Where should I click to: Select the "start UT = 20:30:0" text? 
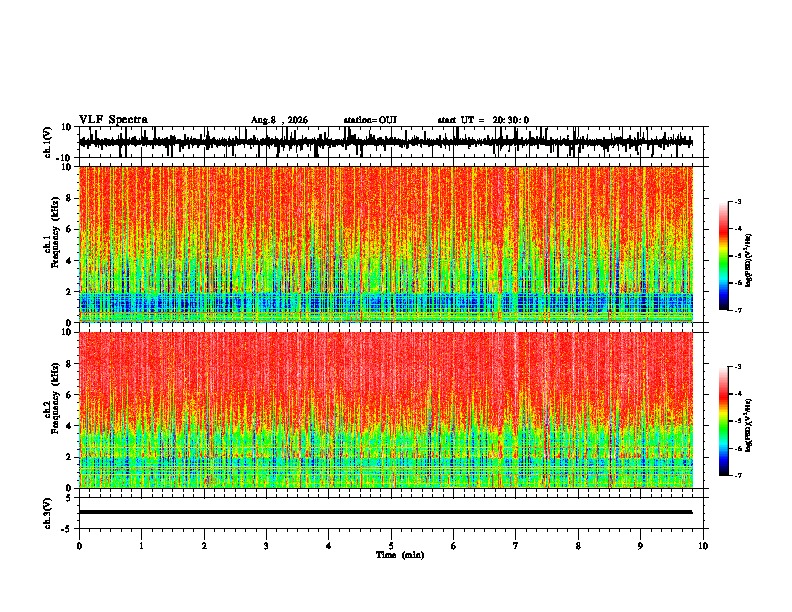[483, 120]
